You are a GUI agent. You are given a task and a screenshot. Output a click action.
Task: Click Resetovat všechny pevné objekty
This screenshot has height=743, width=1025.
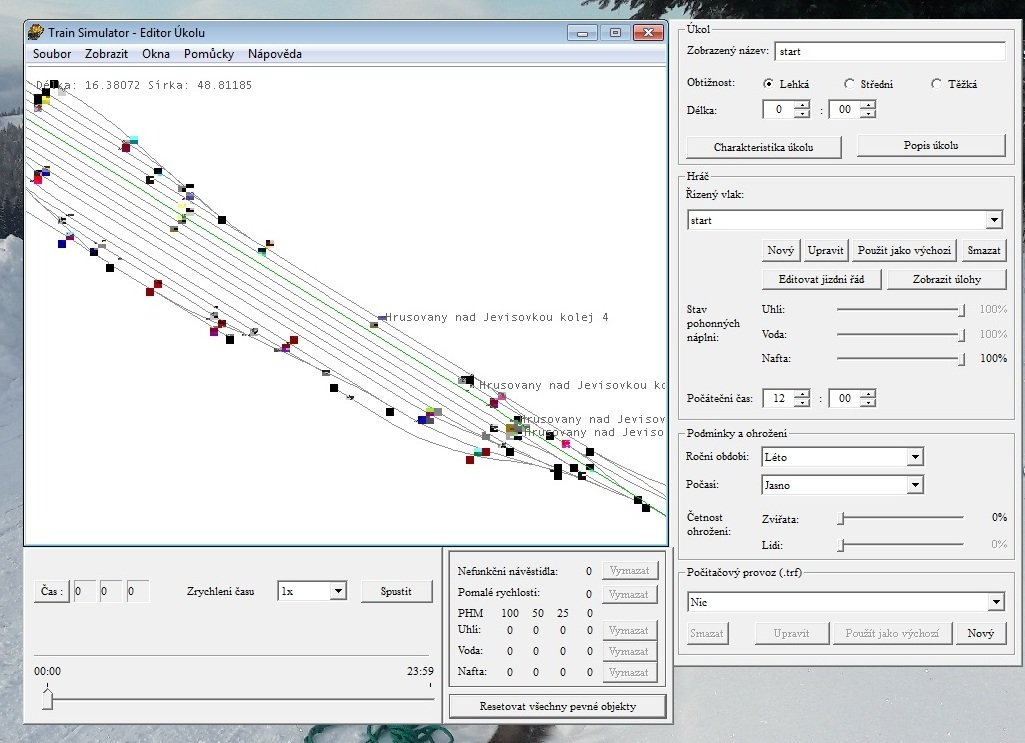557,706
